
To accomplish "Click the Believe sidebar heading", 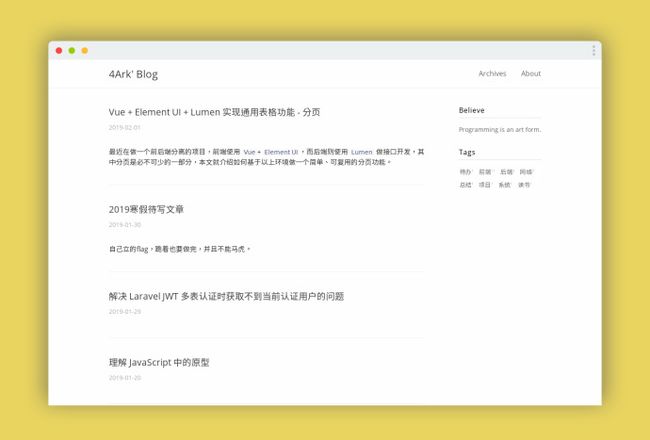I will [x=471, y=110].
